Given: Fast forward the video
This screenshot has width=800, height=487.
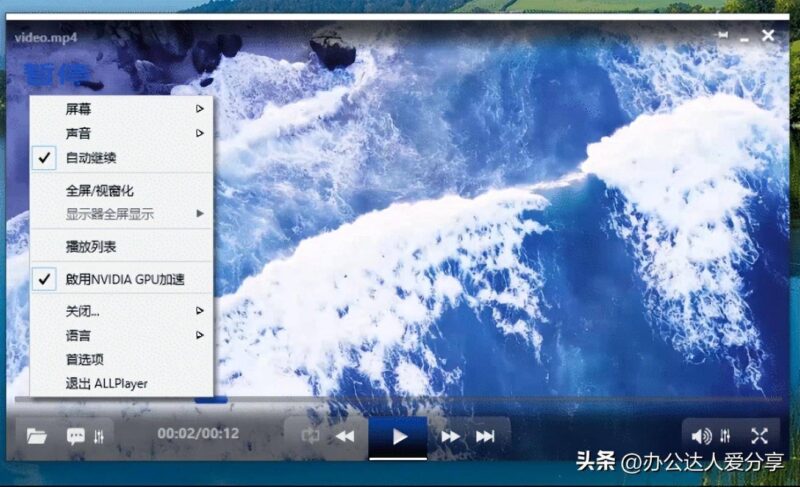Looking at the screenshot, I should pyautogui.click(x=450, y=437).
